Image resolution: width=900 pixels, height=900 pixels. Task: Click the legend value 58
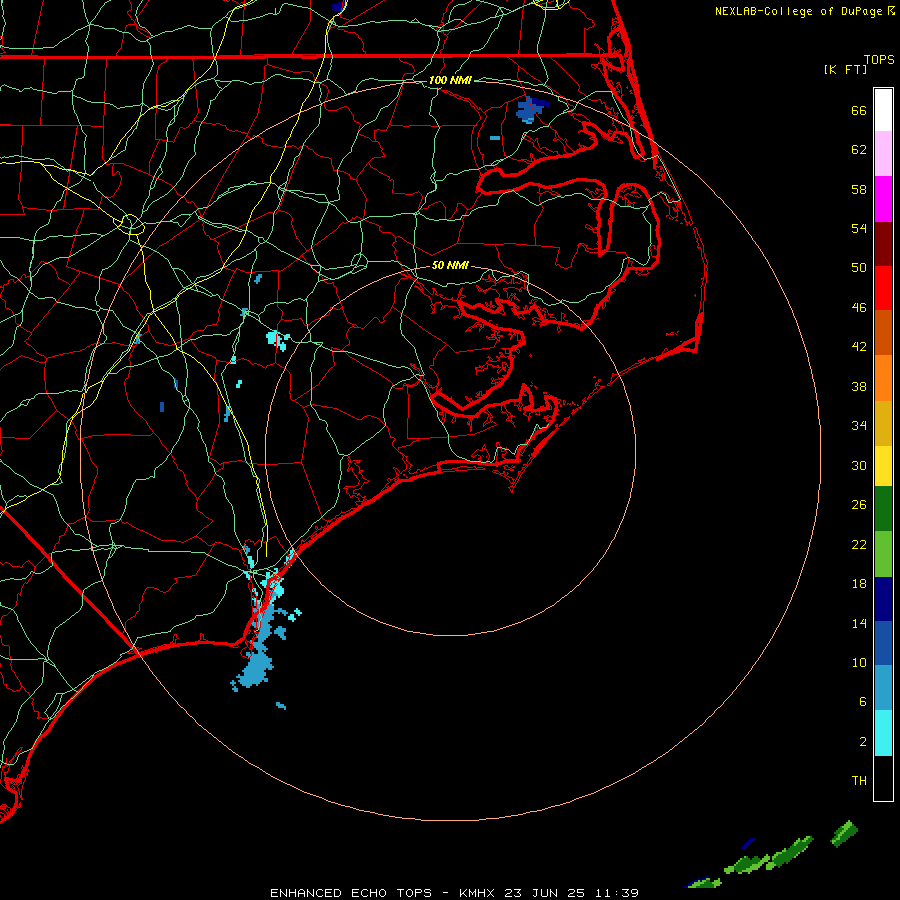pos(859,189)
